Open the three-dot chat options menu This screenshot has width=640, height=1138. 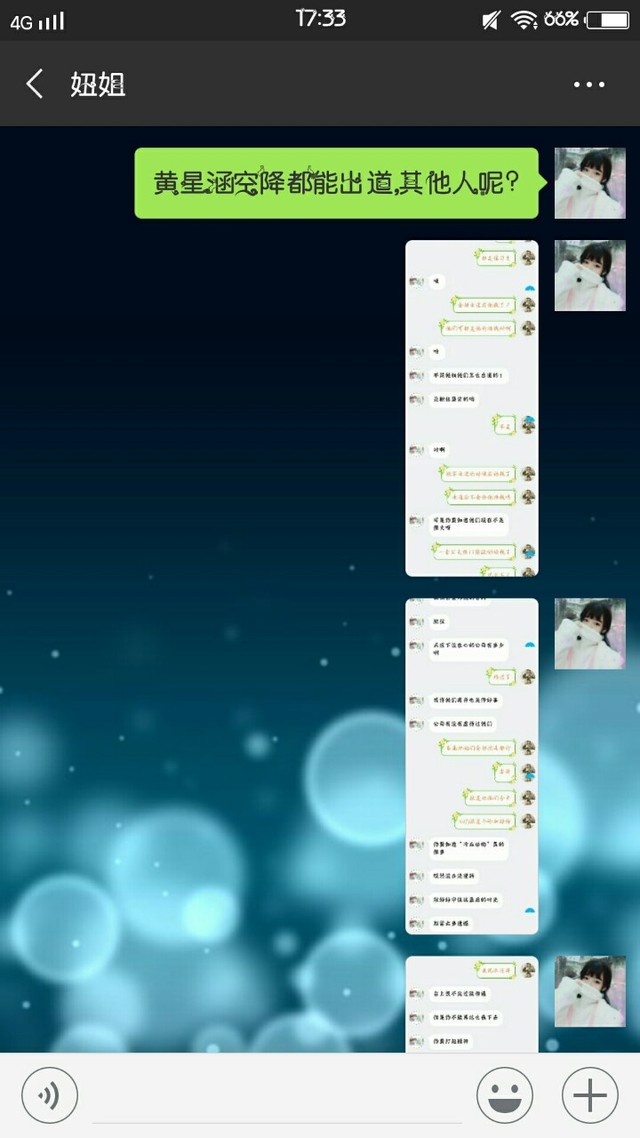tap(589, 85)
